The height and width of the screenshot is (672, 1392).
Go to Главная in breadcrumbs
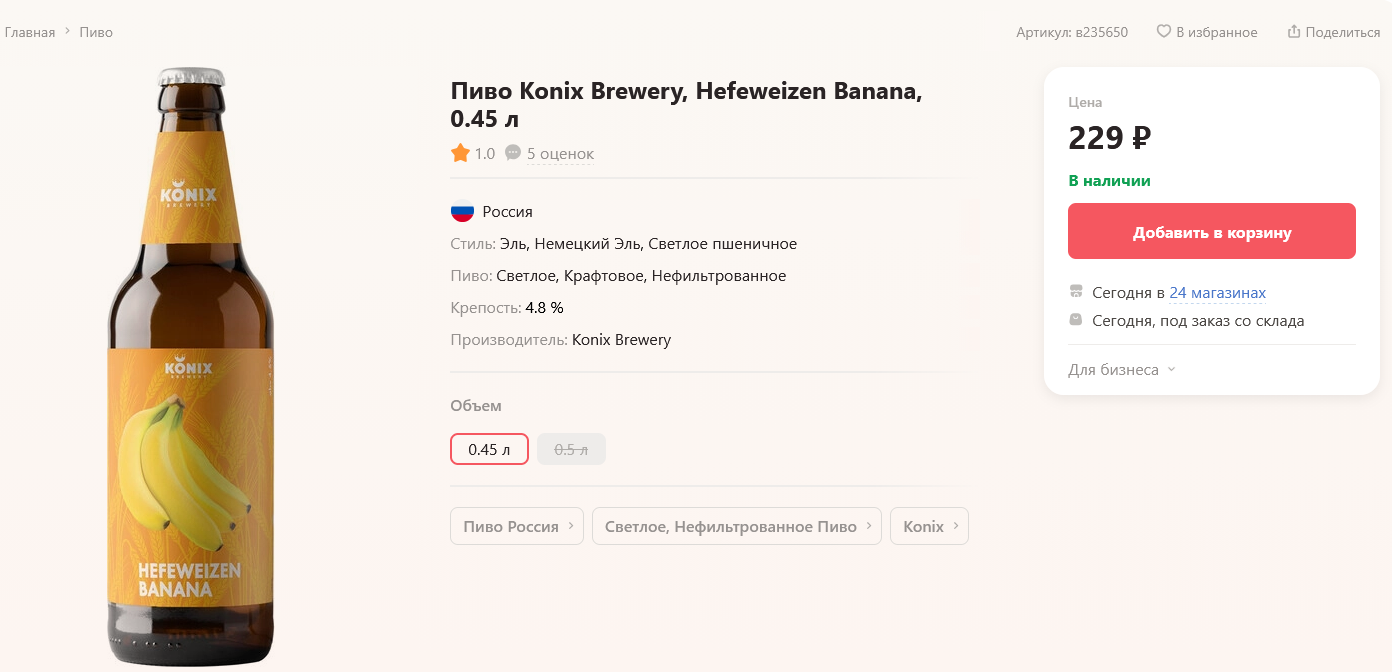pyautogui.click(x=30, y=32)
